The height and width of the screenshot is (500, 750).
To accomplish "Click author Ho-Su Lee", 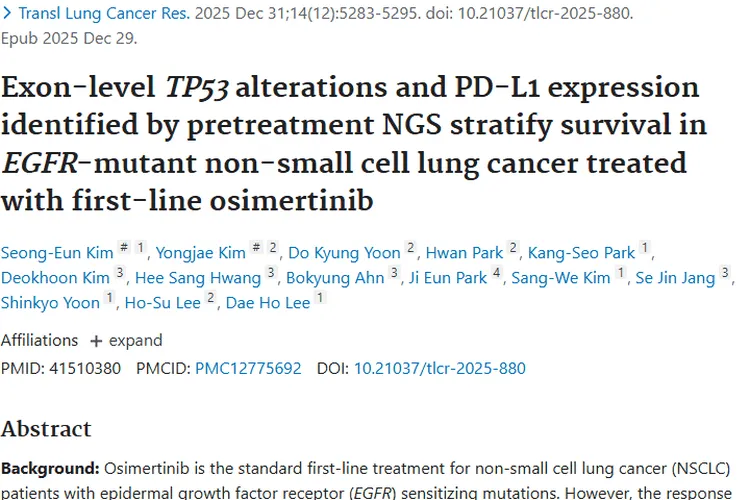I will coord(163,302).
